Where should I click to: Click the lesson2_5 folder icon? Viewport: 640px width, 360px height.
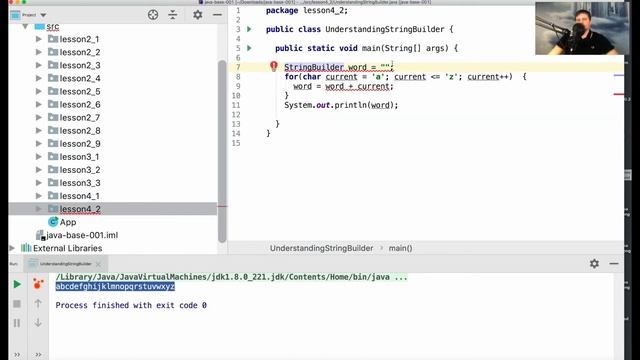(53, 91)
